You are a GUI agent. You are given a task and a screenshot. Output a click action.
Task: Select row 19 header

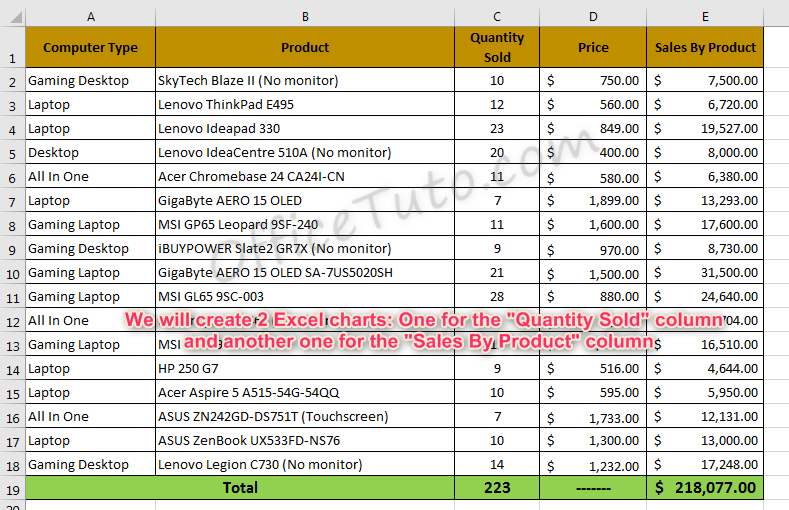click(x=13, y=488)
